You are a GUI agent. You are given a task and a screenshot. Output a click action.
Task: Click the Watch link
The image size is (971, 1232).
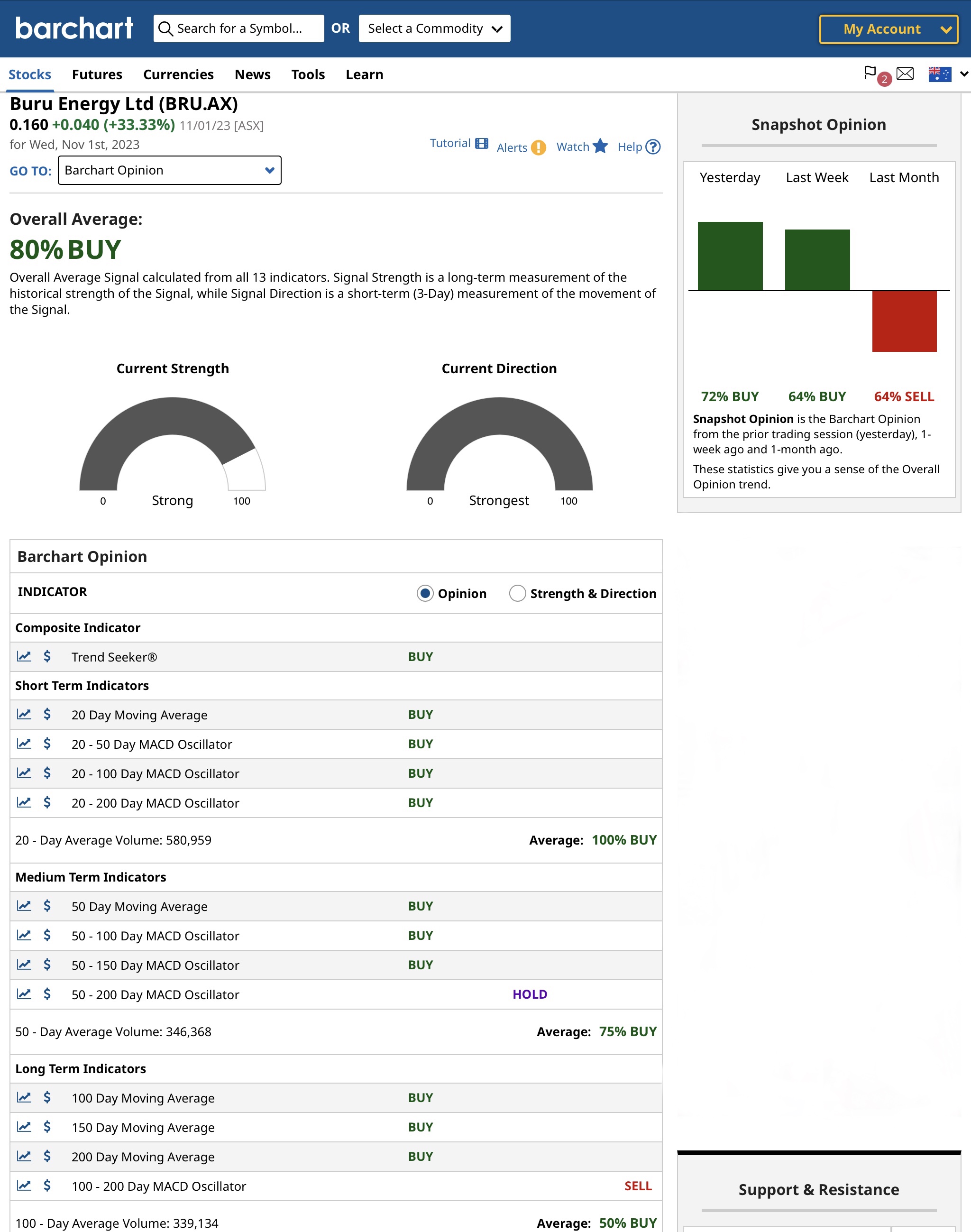[x=572, y=147]
